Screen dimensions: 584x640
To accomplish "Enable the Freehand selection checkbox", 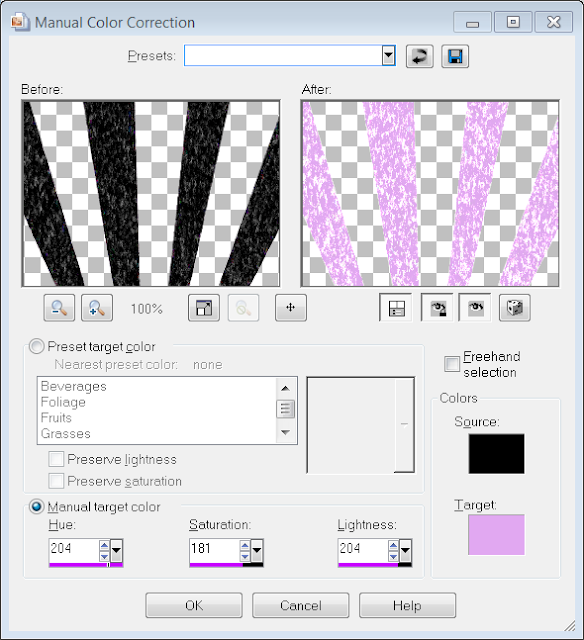I will pos(452,364).
